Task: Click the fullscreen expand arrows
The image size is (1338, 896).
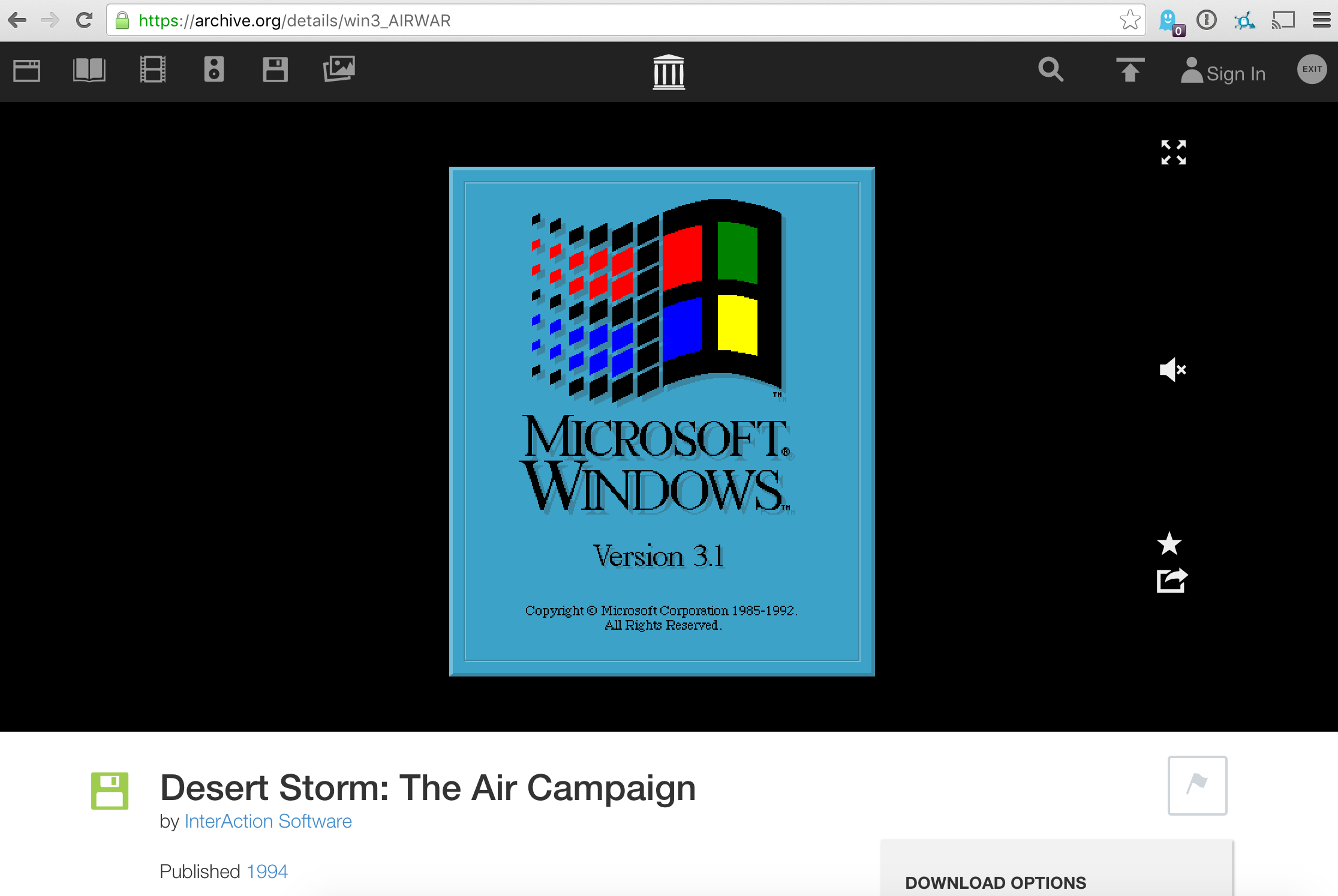Action: [x=1173, y=152]
